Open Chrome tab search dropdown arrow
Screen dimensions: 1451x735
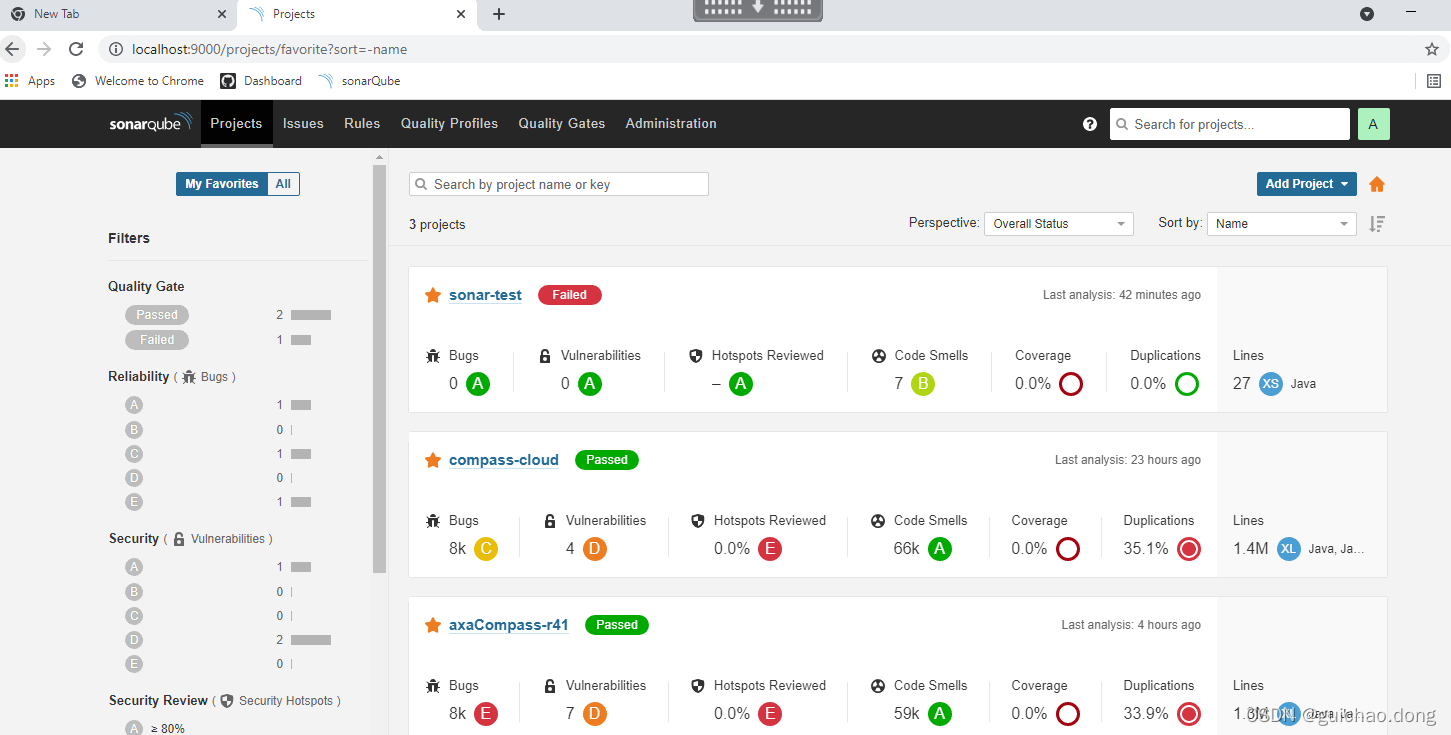tap(1367, 14)
